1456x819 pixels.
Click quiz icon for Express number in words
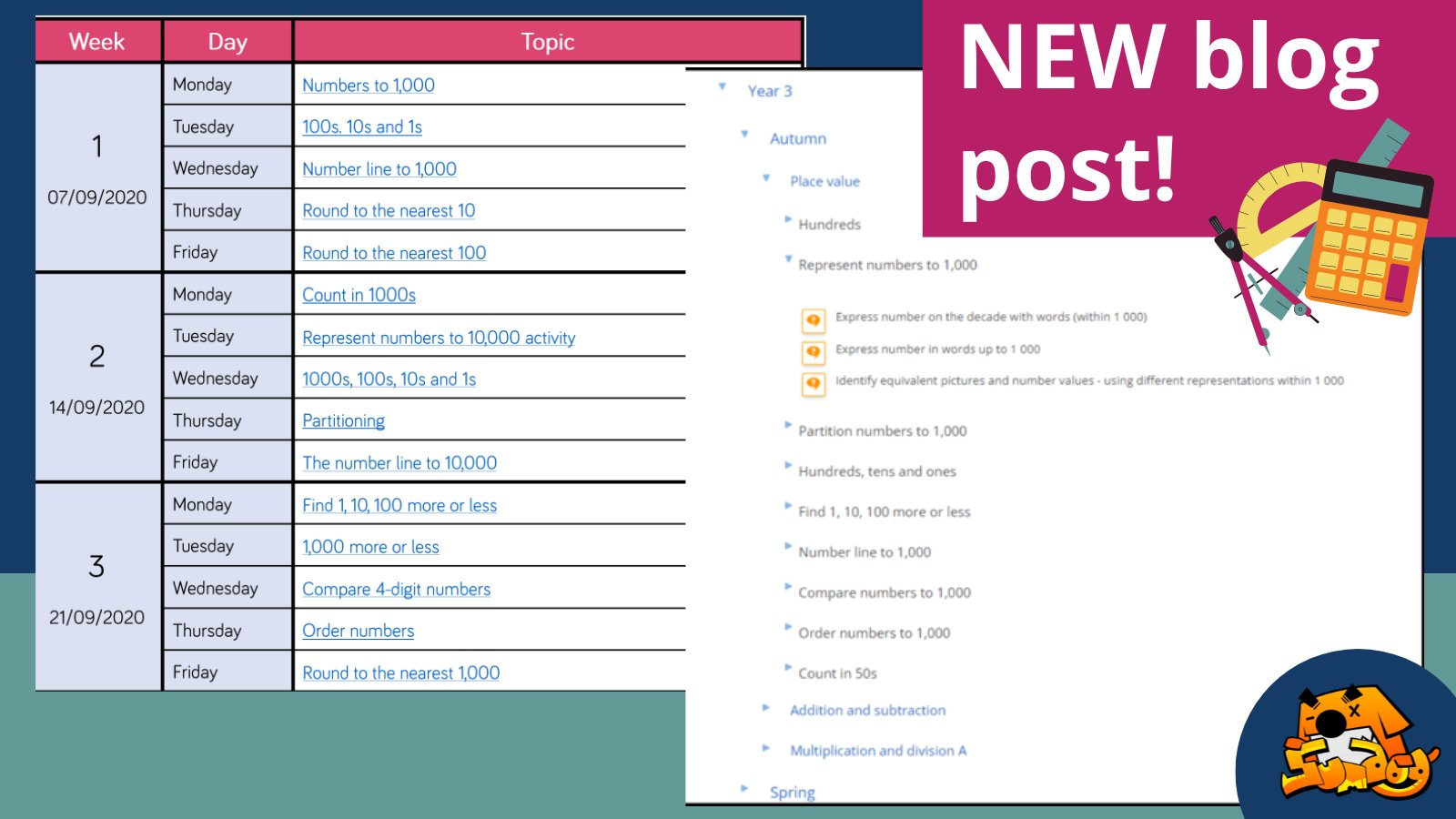pos(813,352)
